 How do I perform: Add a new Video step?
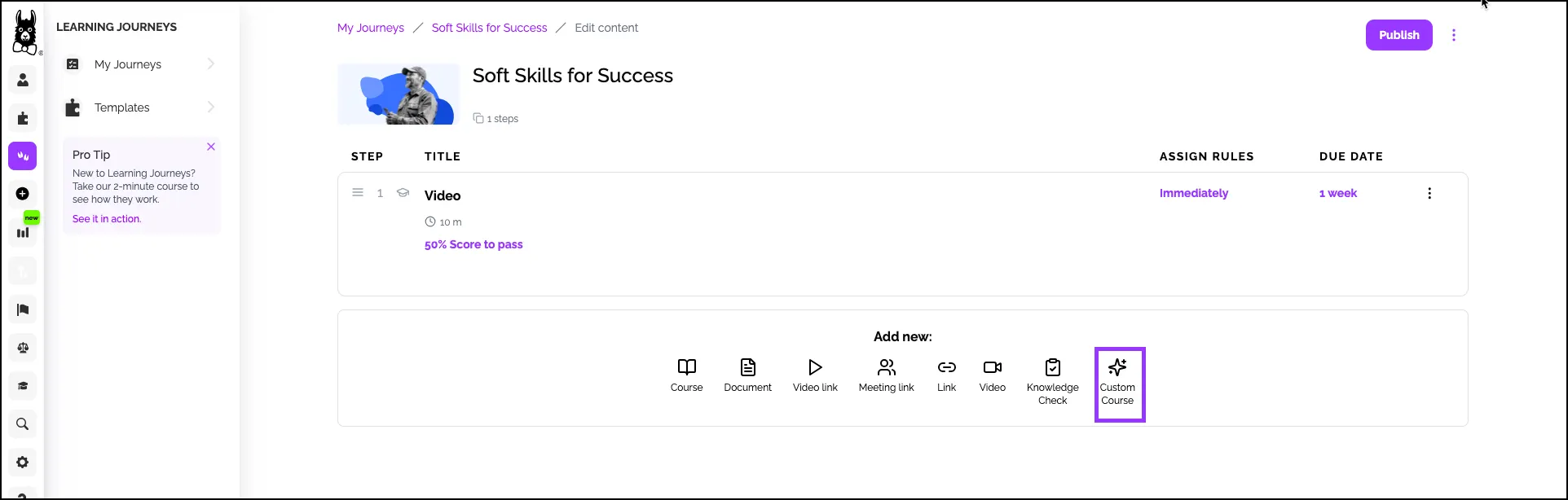pos(992,376)
